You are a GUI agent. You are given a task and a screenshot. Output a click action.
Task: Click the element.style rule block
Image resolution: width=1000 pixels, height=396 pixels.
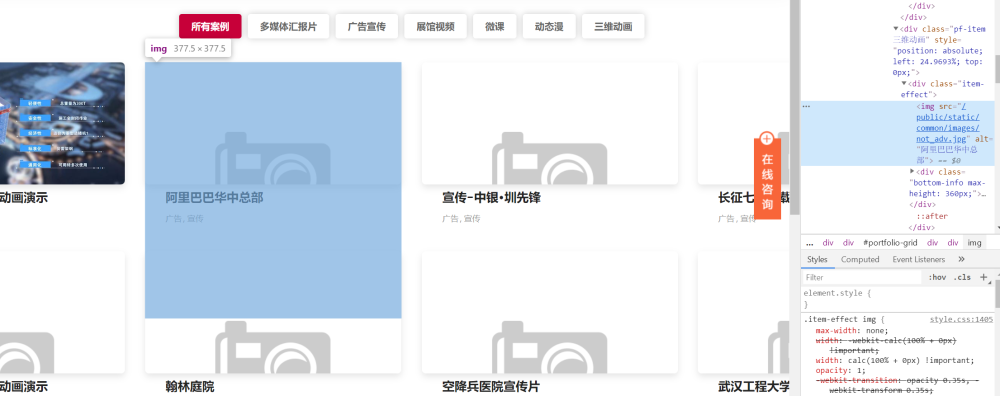897,299
